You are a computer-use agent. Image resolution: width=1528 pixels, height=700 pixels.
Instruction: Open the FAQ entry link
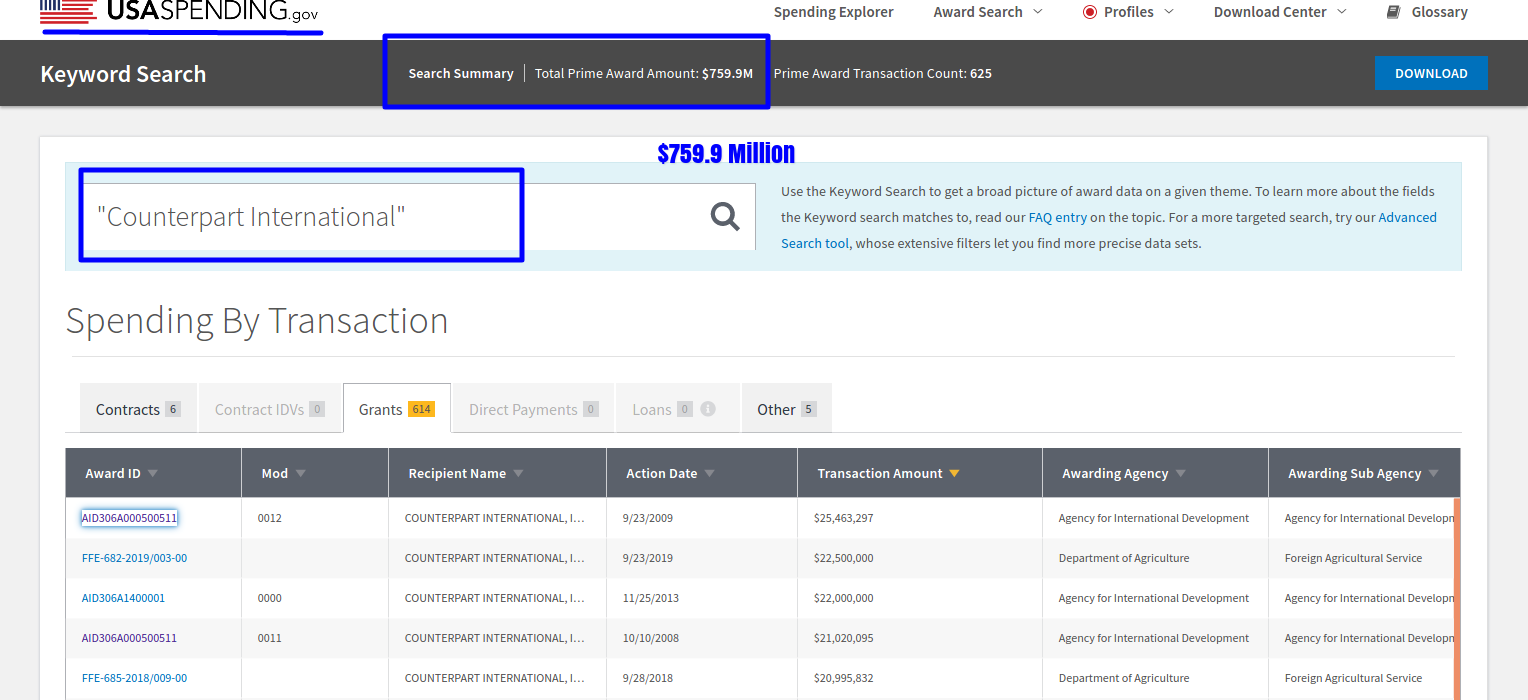click(1057, 217)
